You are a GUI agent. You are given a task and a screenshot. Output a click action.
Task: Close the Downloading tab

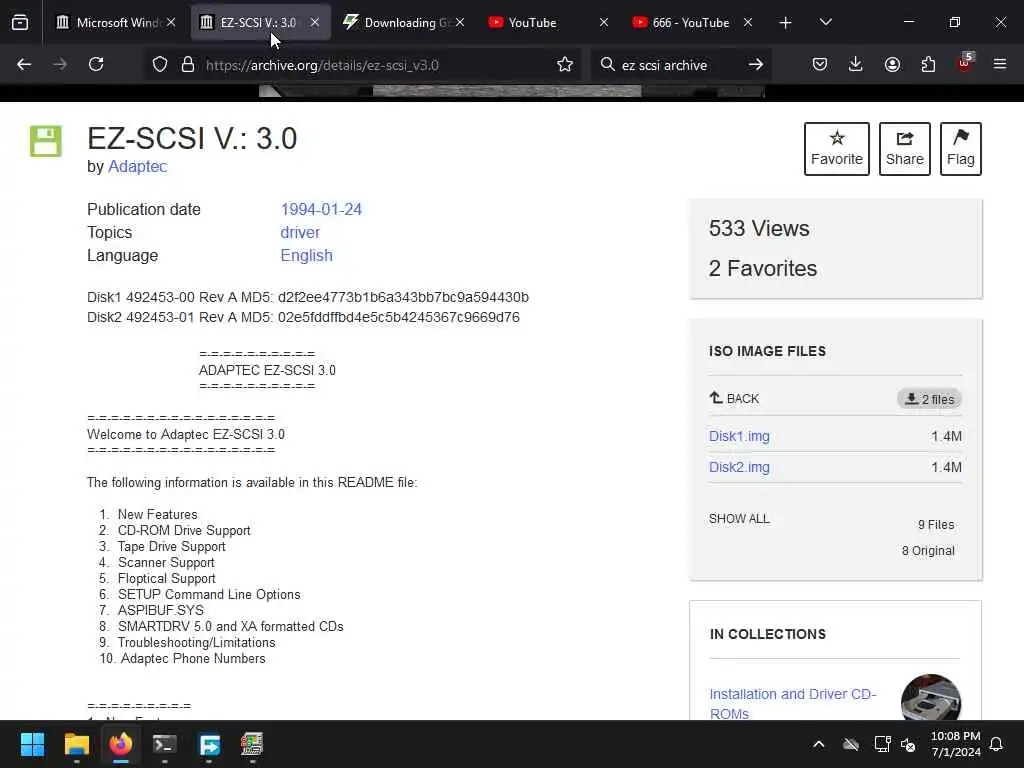pos(460,22)
